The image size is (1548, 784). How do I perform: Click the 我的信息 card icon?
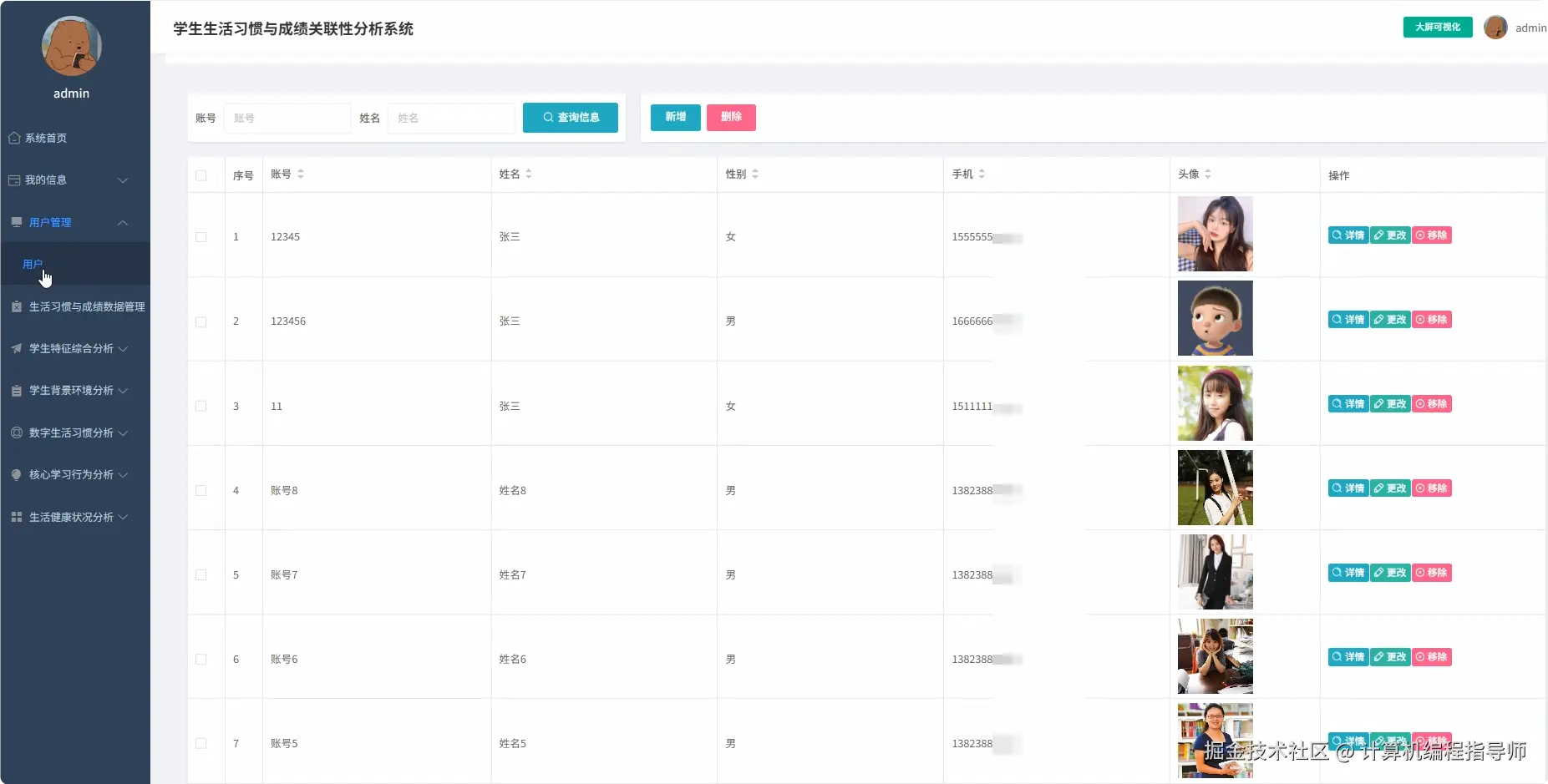click(14, 180)
